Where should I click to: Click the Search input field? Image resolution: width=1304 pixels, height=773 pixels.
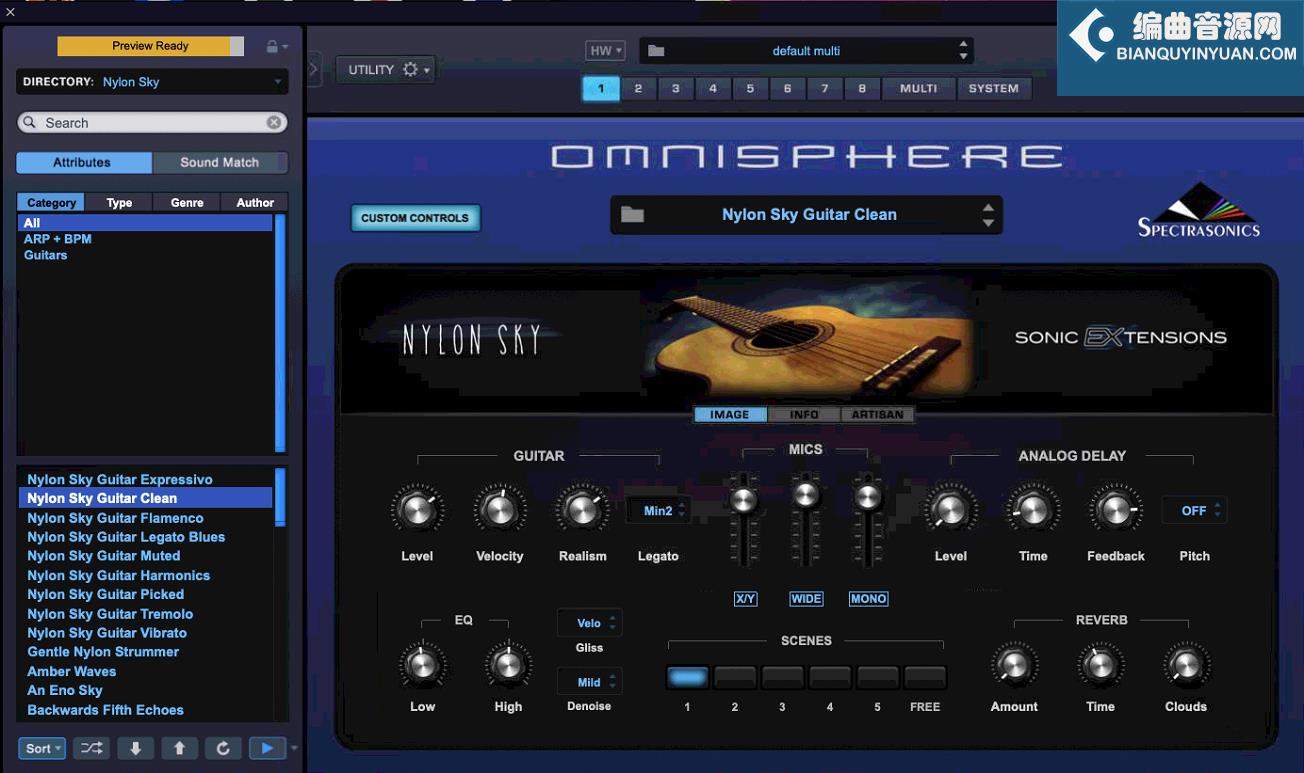152,122
